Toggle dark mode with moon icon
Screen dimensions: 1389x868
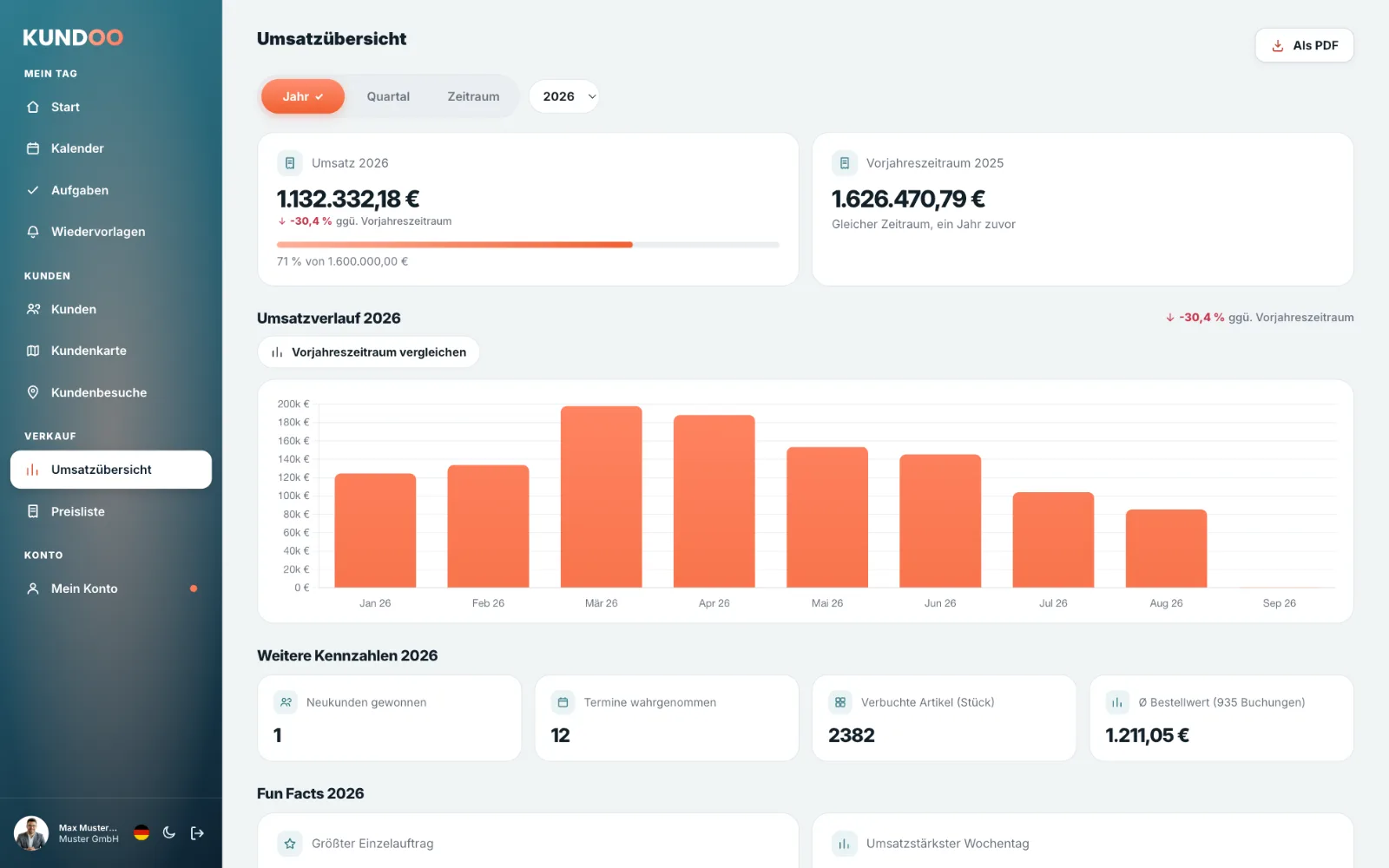point(169,833)
